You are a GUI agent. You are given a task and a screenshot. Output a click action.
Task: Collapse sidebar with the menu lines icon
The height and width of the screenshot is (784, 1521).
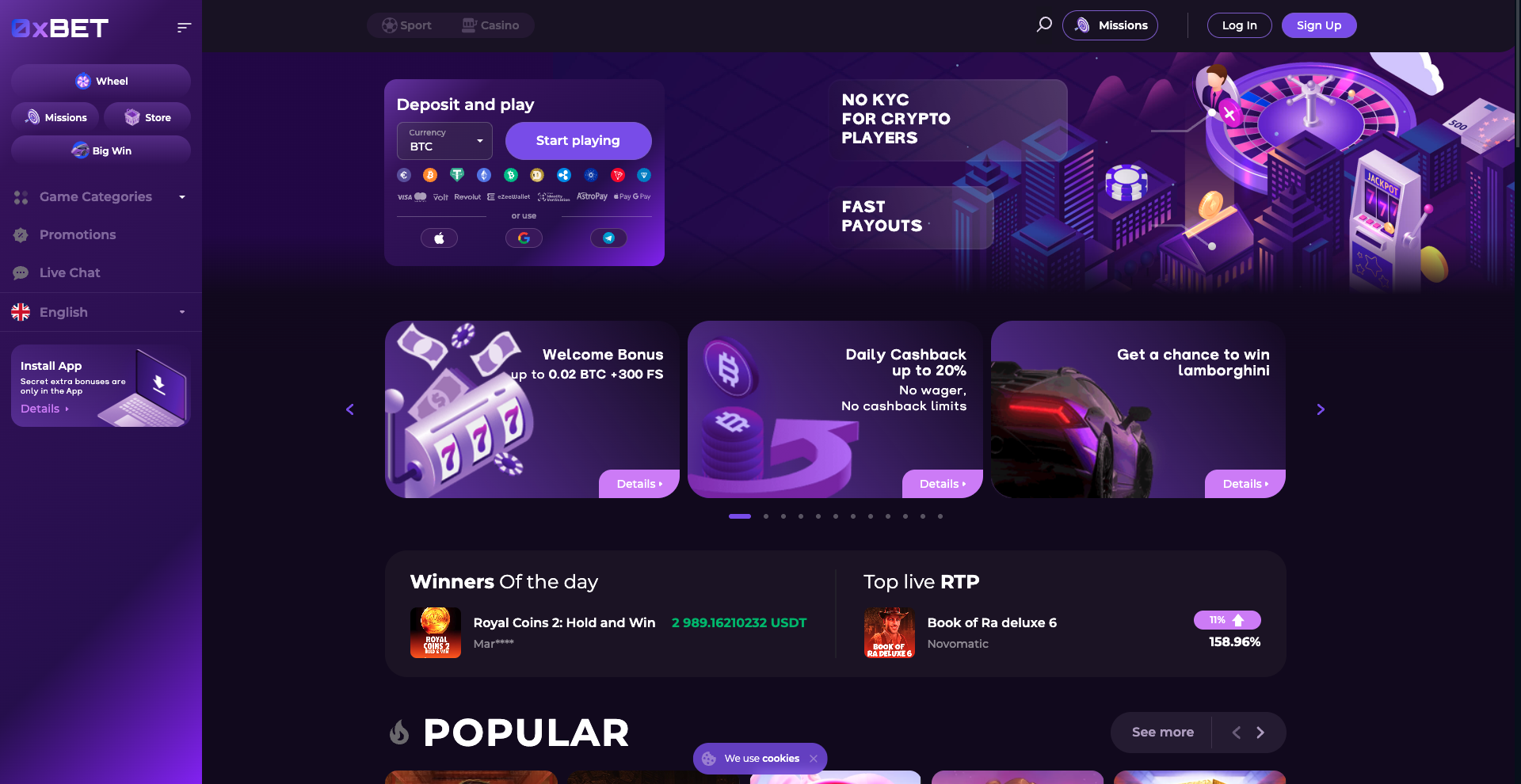(184, 28)
